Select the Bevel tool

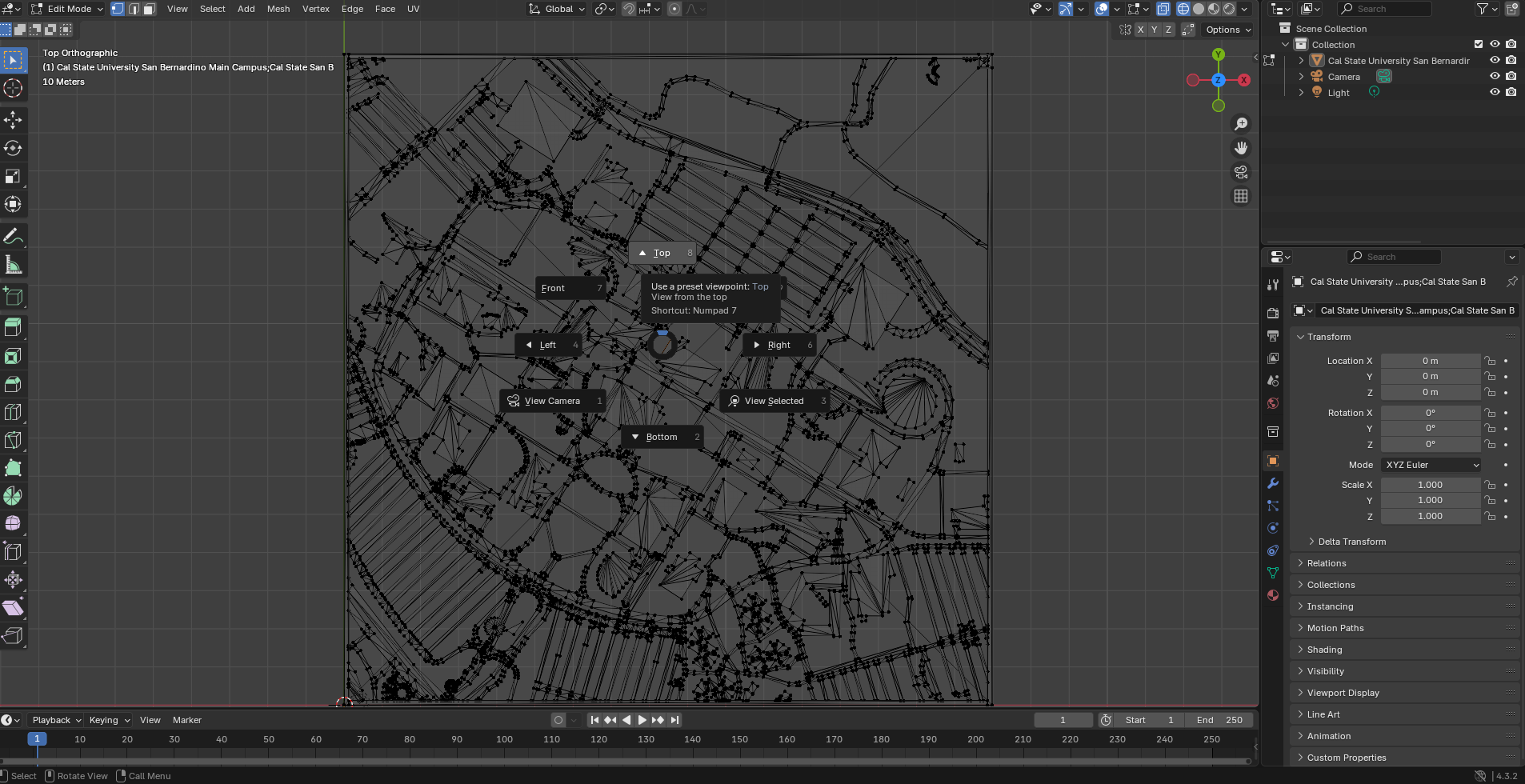point(13,384)
